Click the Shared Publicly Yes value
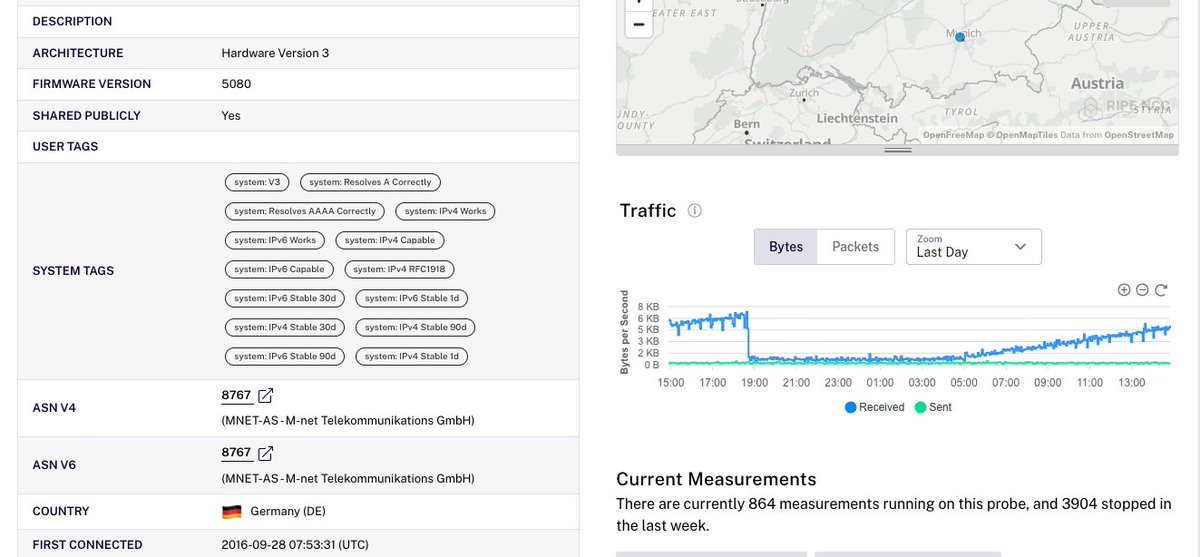The image size is (1200, 557). click(x=231, y=115)
